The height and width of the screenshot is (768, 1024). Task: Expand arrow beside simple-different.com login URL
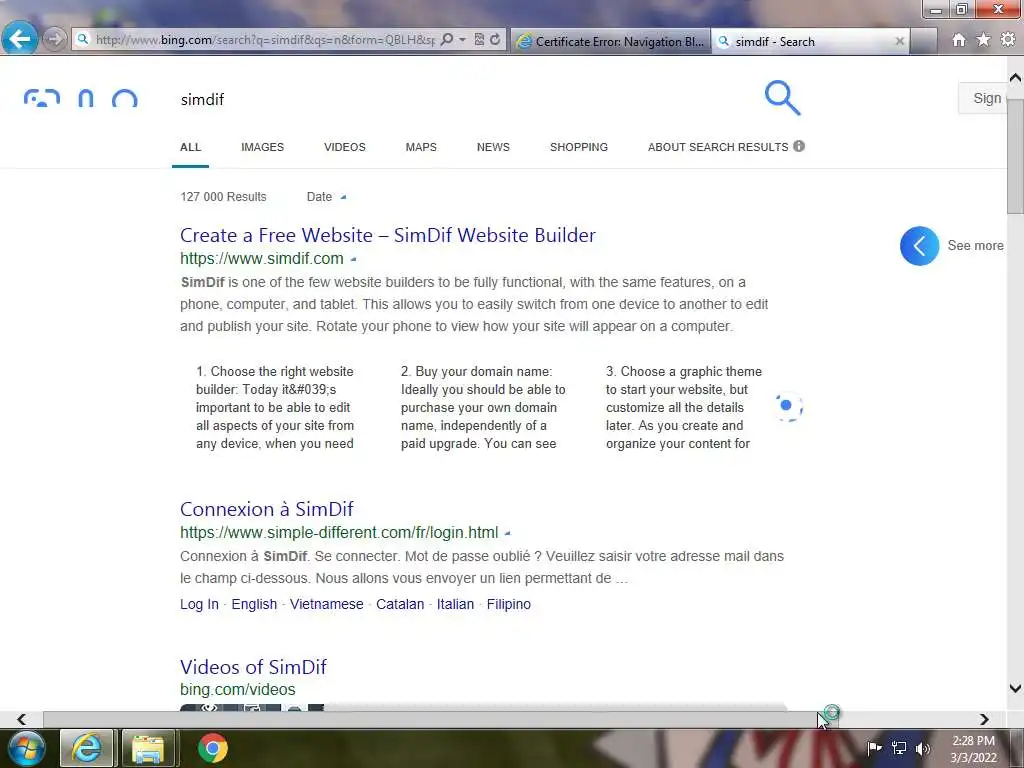[x=507, y=534]
